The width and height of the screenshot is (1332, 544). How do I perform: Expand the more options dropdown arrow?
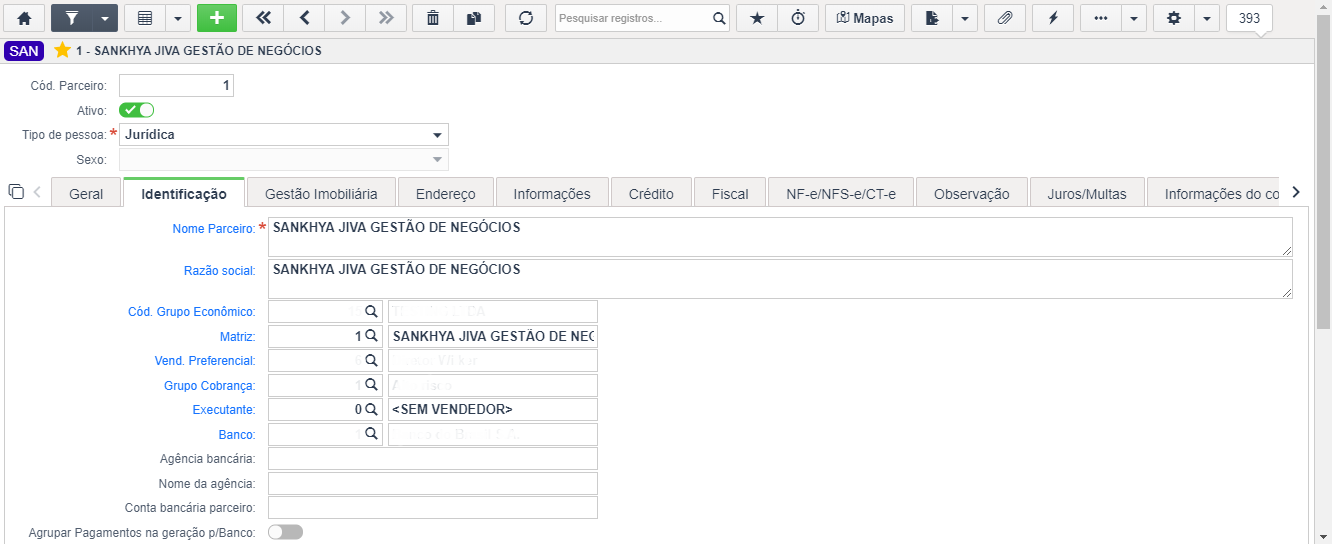point(1133,18)
